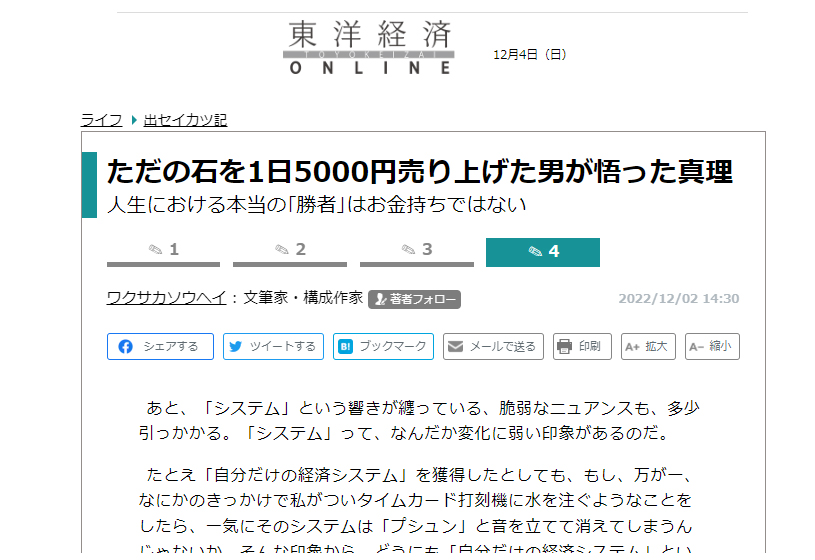Click the A+ enlarge text icon
The height and width of the screenshot is (560, 815).
point(631,347)
